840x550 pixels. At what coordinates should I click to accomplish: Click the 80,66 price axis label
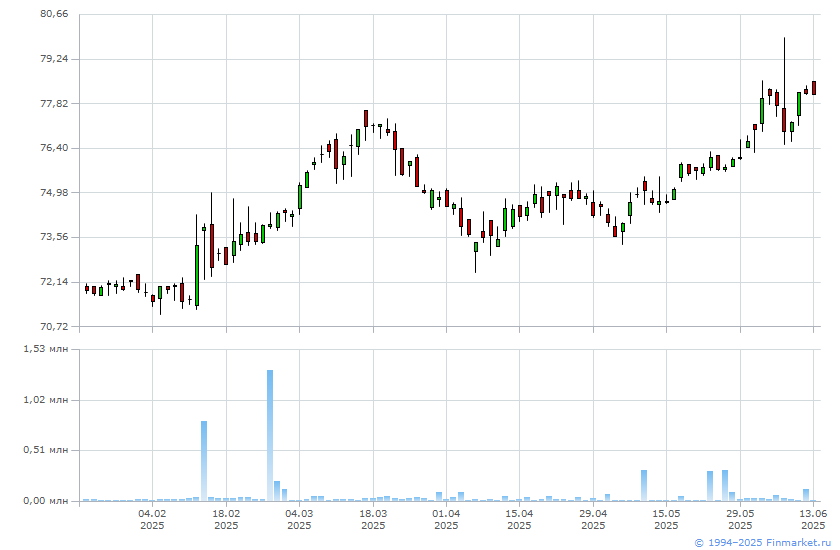(x=55, y=14)
